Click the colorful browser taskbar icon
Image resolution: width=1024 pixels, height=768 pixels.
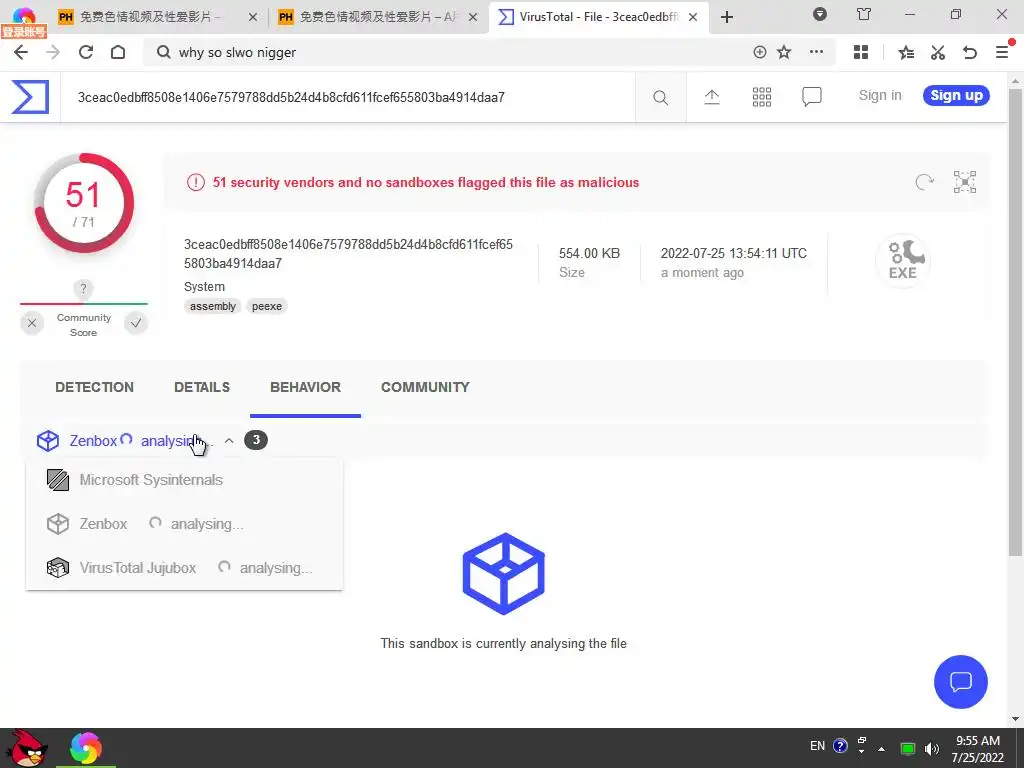[x=86, y=748]
